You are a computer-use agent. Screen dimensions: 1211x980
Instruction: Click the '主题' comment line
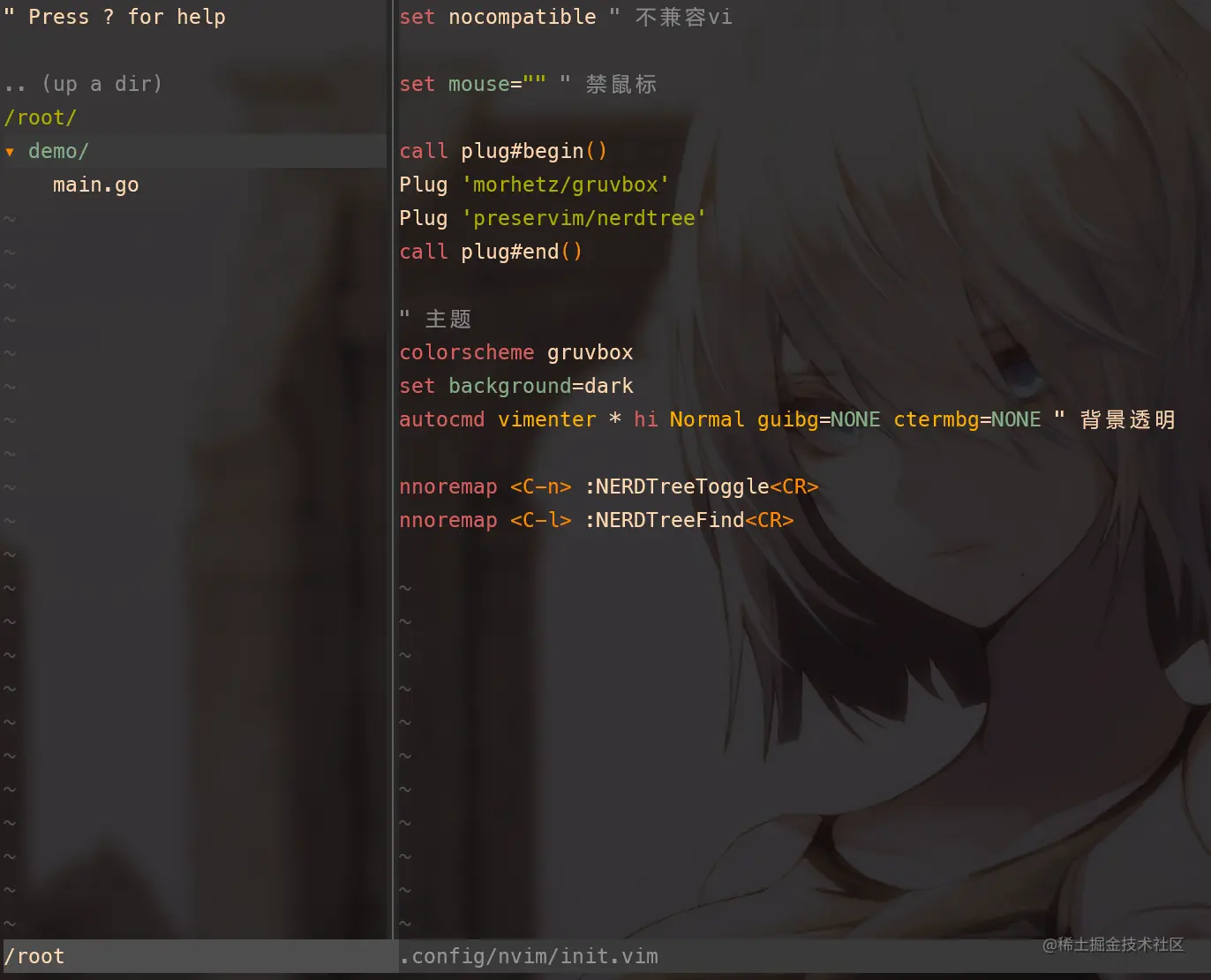[435, 319]
